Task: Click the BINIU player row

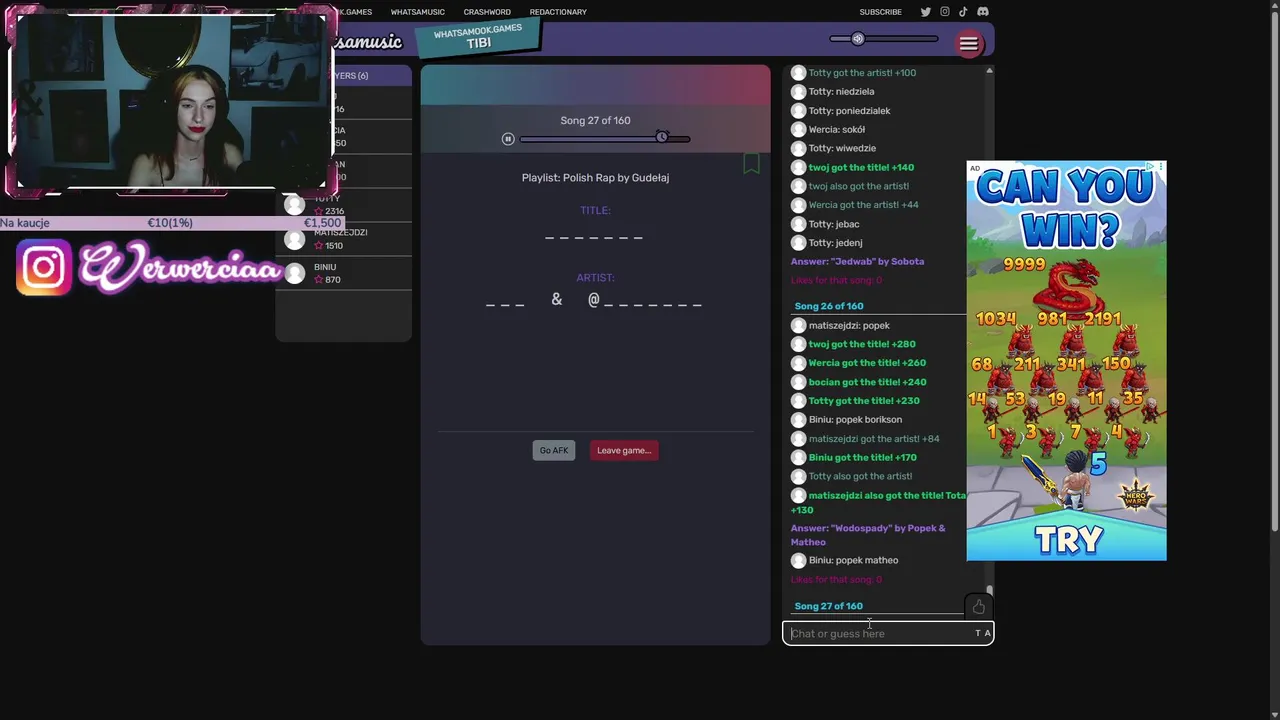Action: pos(344,273)
